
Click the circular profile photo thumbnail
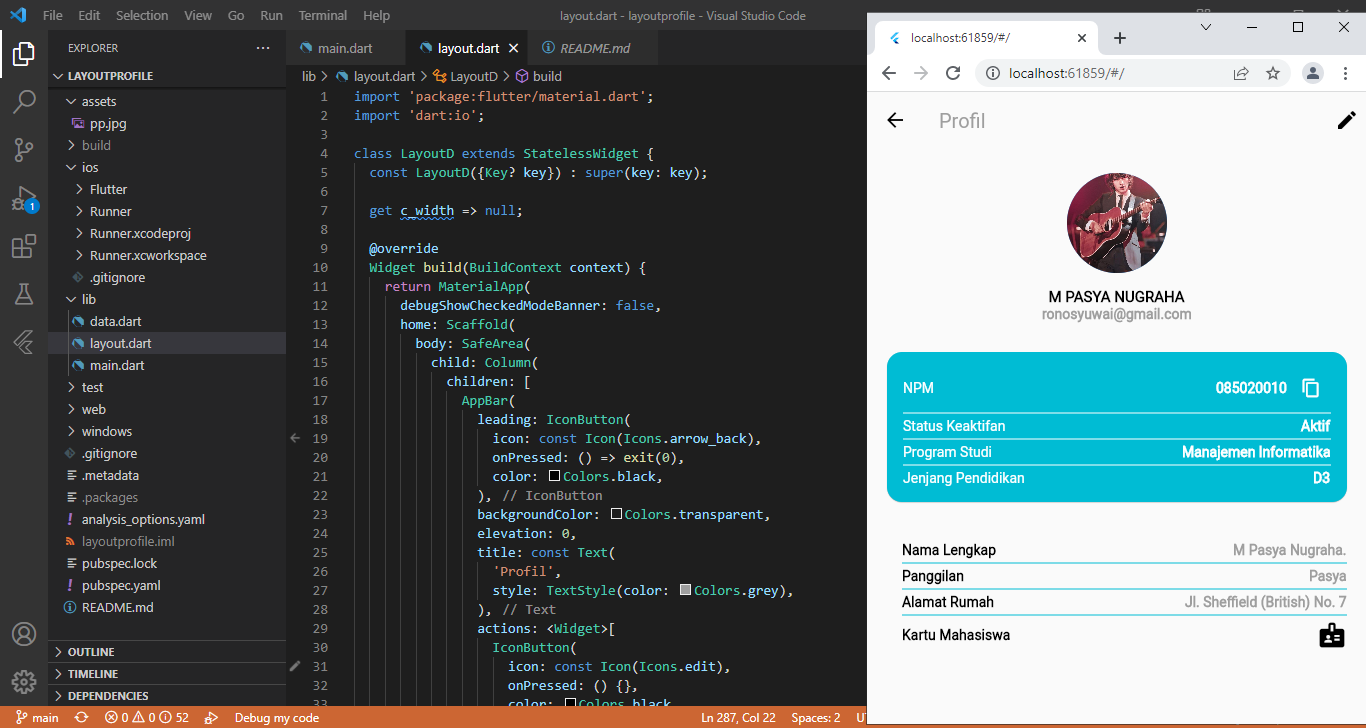[1116, 223]
